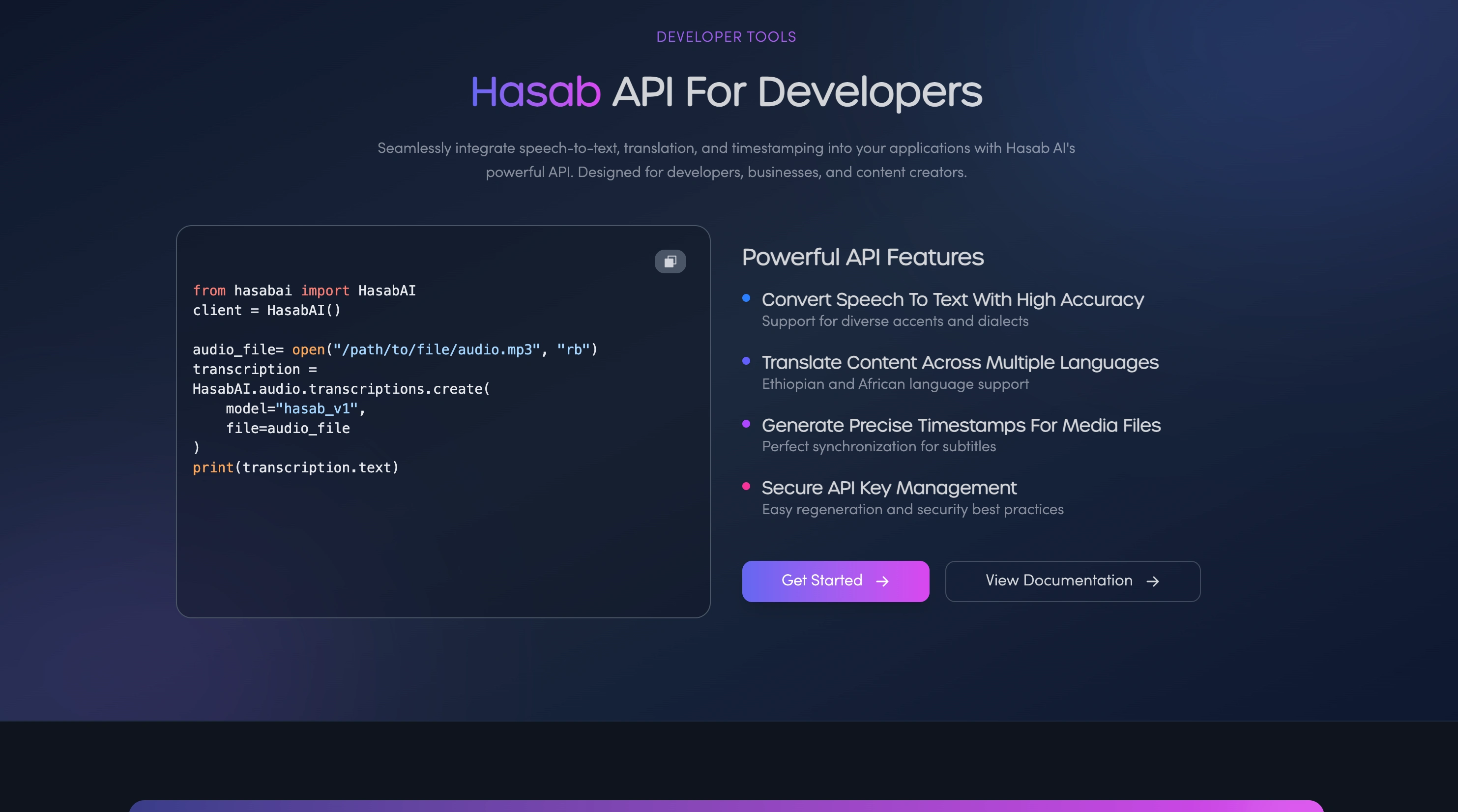The image size is (1458, 812).
Task: Click the from hasabai import line
Action: pyautogui.click(x=304, y=290)
